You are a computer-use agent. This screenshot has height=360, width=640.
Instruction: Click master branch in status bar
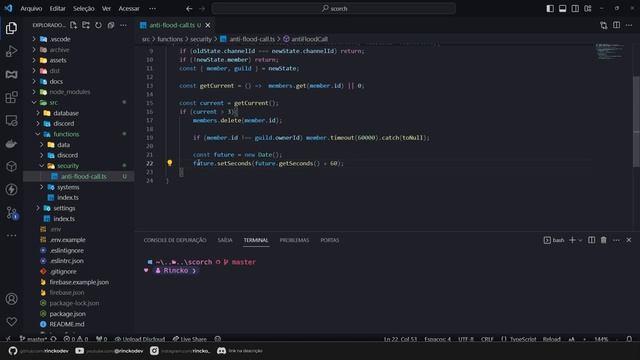33,339
